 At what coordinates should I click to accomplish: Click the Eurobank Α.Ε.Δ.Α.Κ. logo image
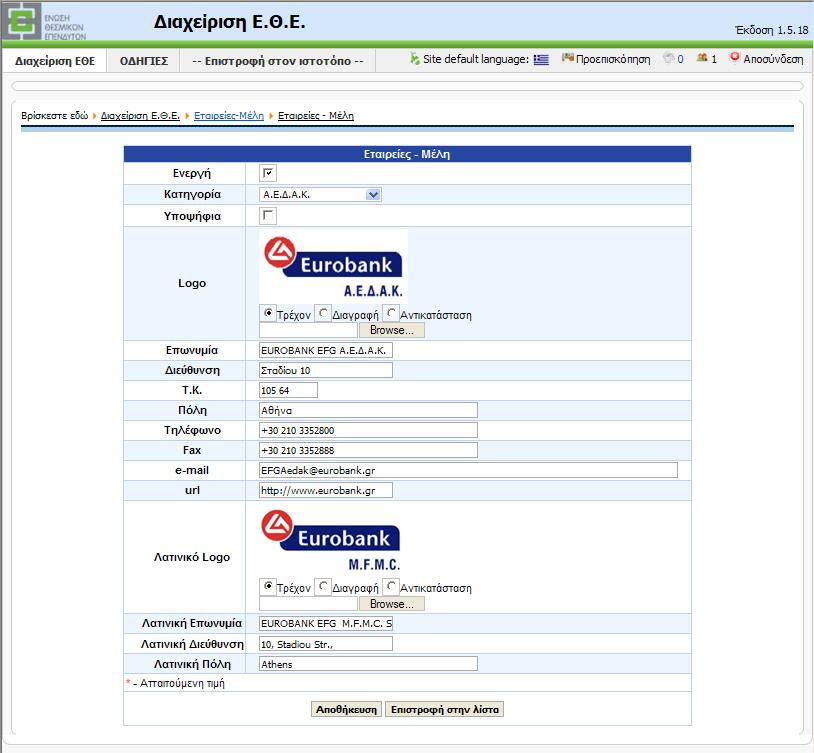333,266
